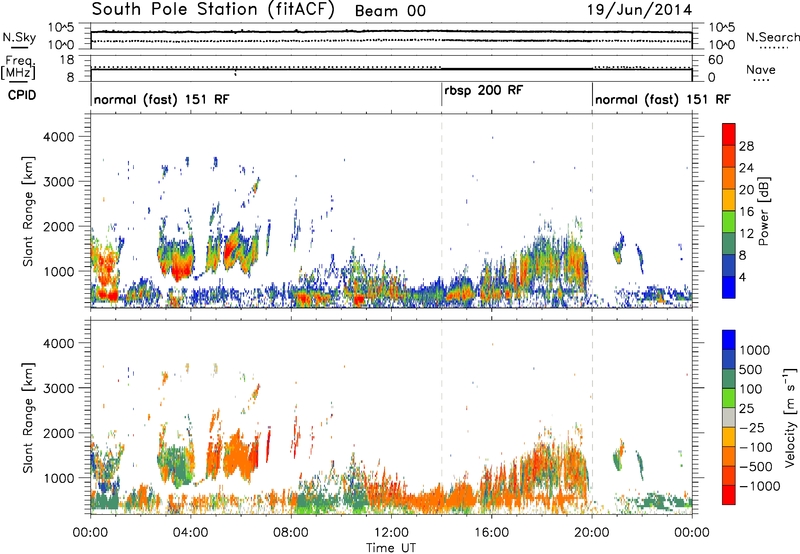Click the velocity colorbar value '-1000'
800x554 pixels.
coord(760,486)
